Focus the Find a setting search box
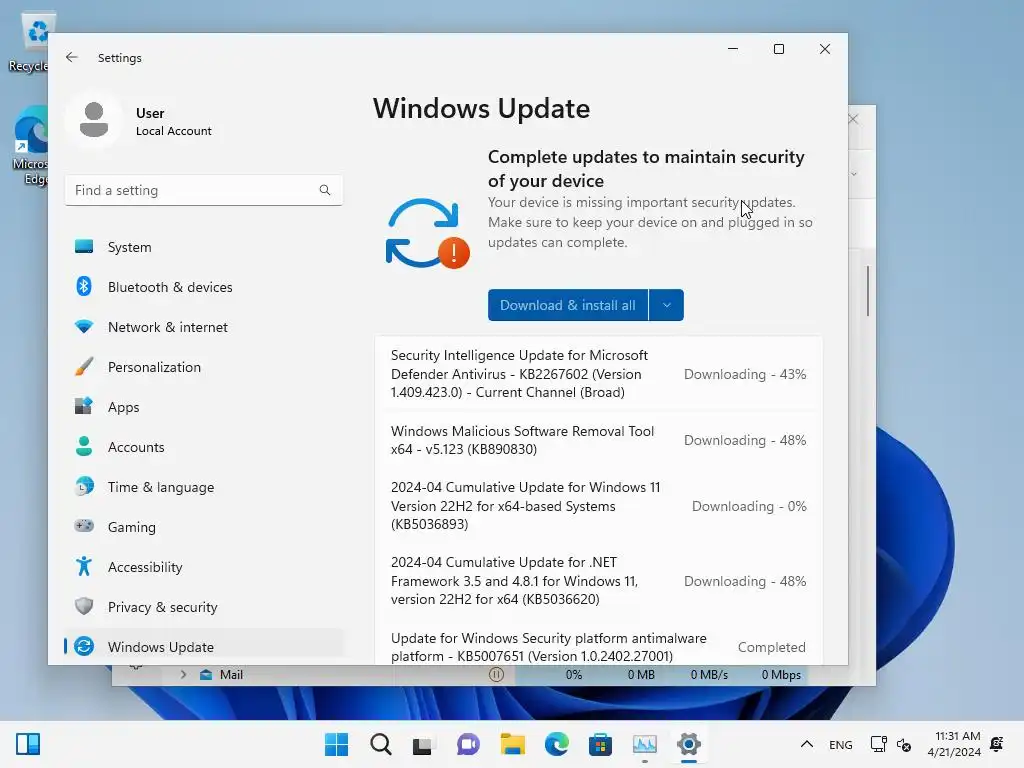The width and height of the screenshot is (1024, 768). click(x=204, y=190)
